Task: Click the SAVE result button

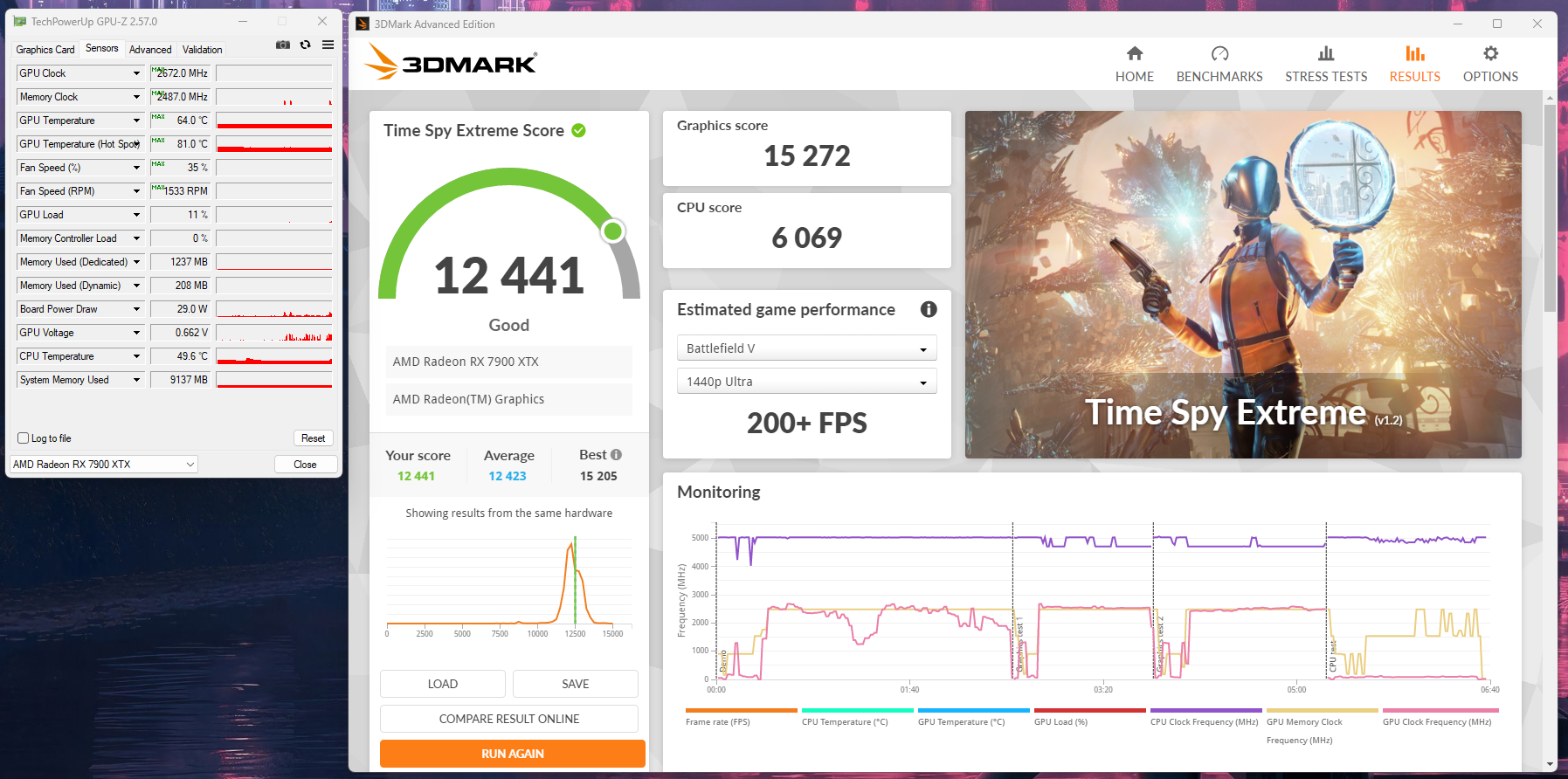Action: point(575,684)
